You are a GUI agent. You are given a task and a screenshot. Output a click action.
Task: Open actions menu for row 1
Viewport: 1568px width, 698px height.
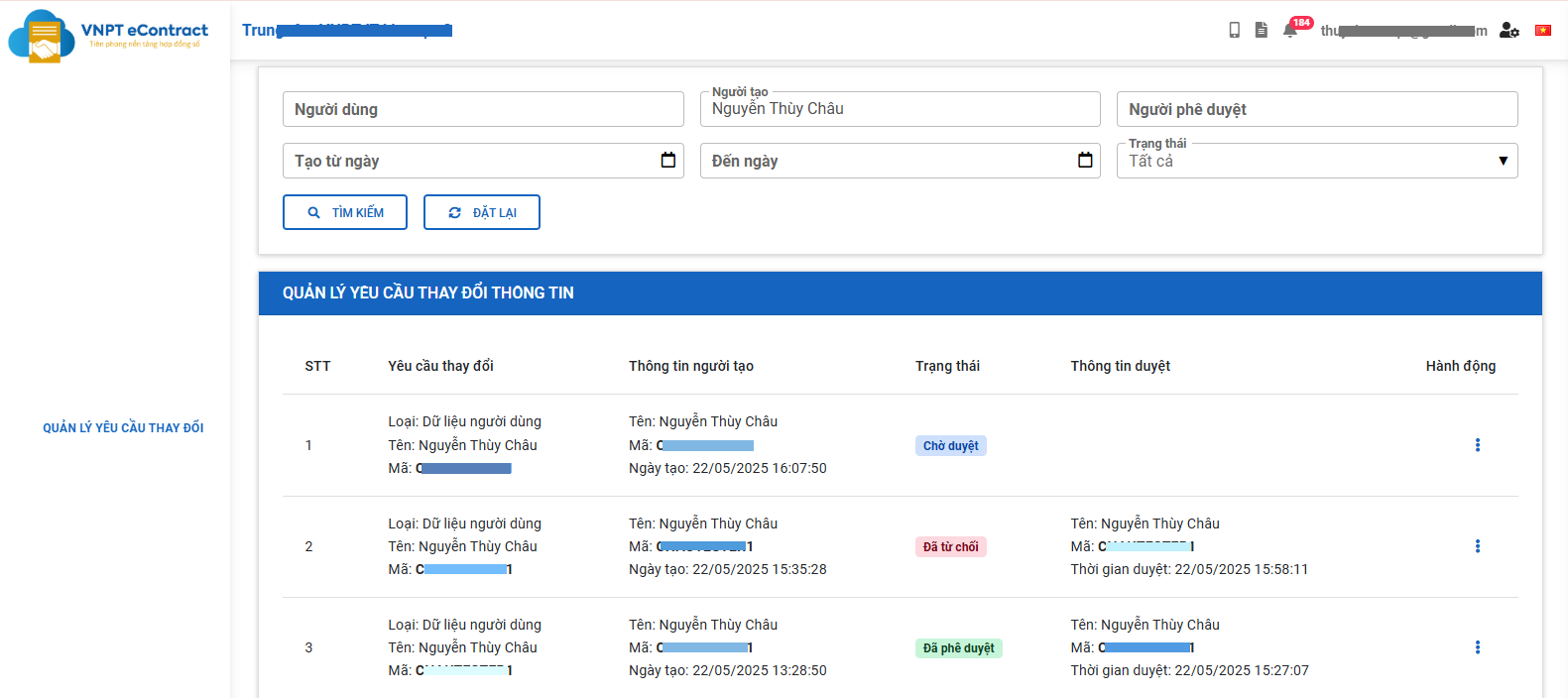coord(1477,445)
